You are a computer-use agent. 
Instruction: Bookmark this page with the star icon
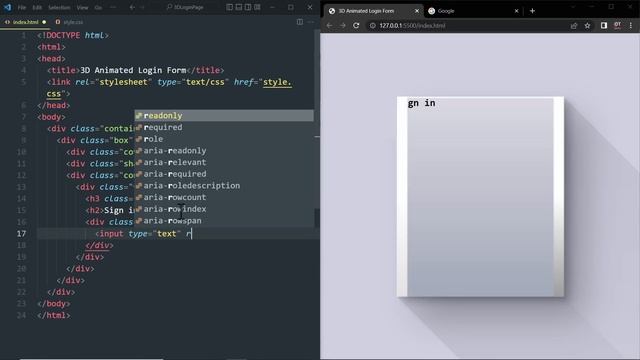tap(587, 25)
